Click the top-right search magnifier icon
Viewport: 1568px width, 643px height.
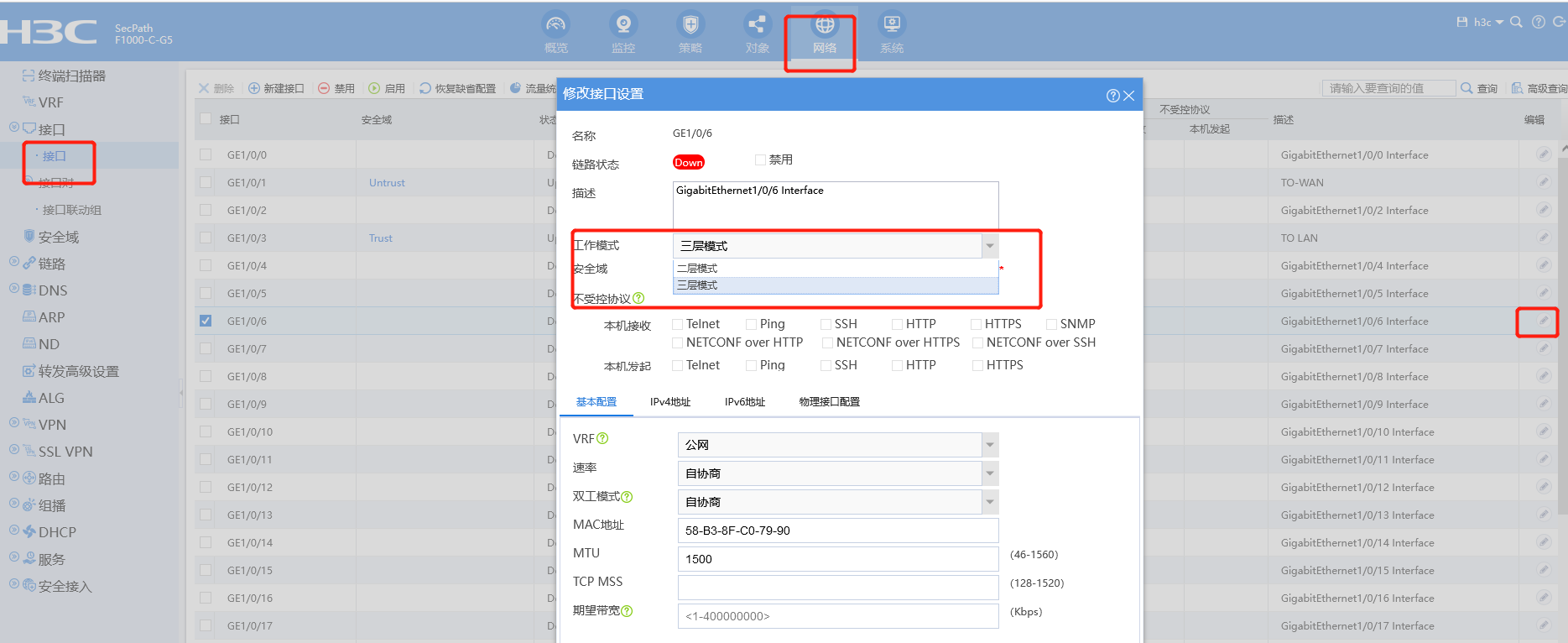1516,22
